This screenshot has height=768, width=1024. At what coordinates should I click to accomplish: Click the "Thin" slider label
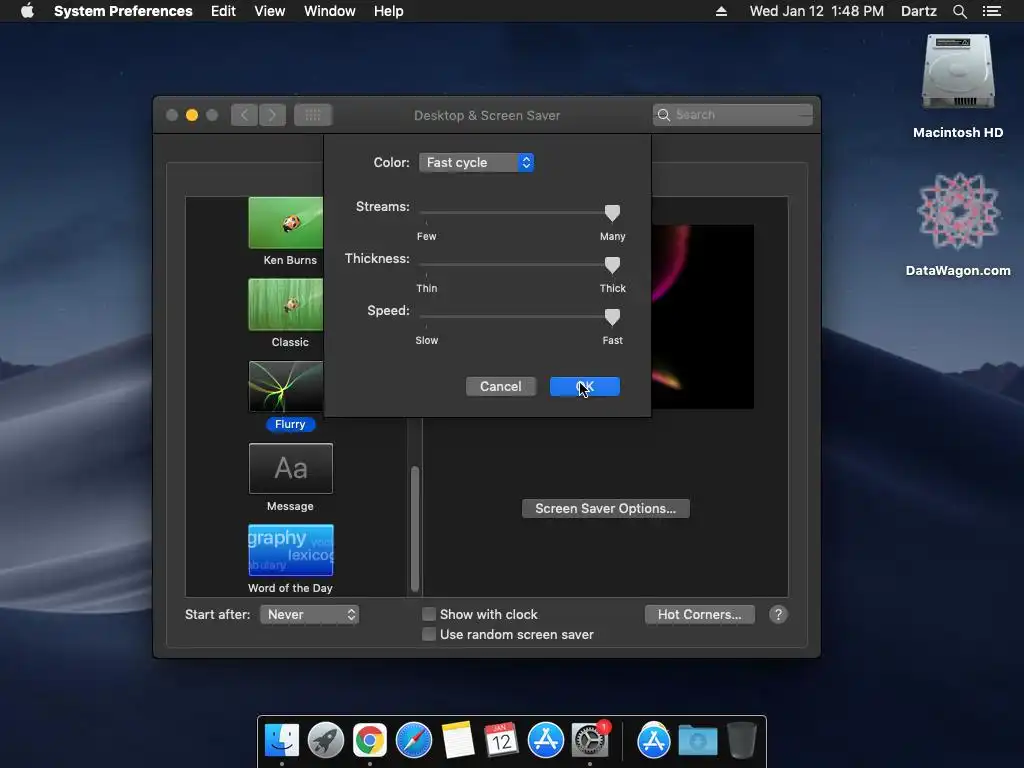[426, 289]
